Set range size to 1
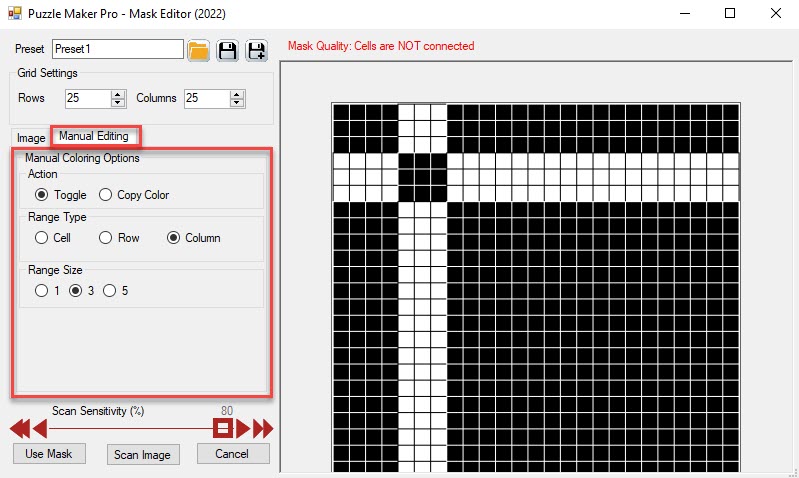Screen dimensions: 799x478 (41, 290)
